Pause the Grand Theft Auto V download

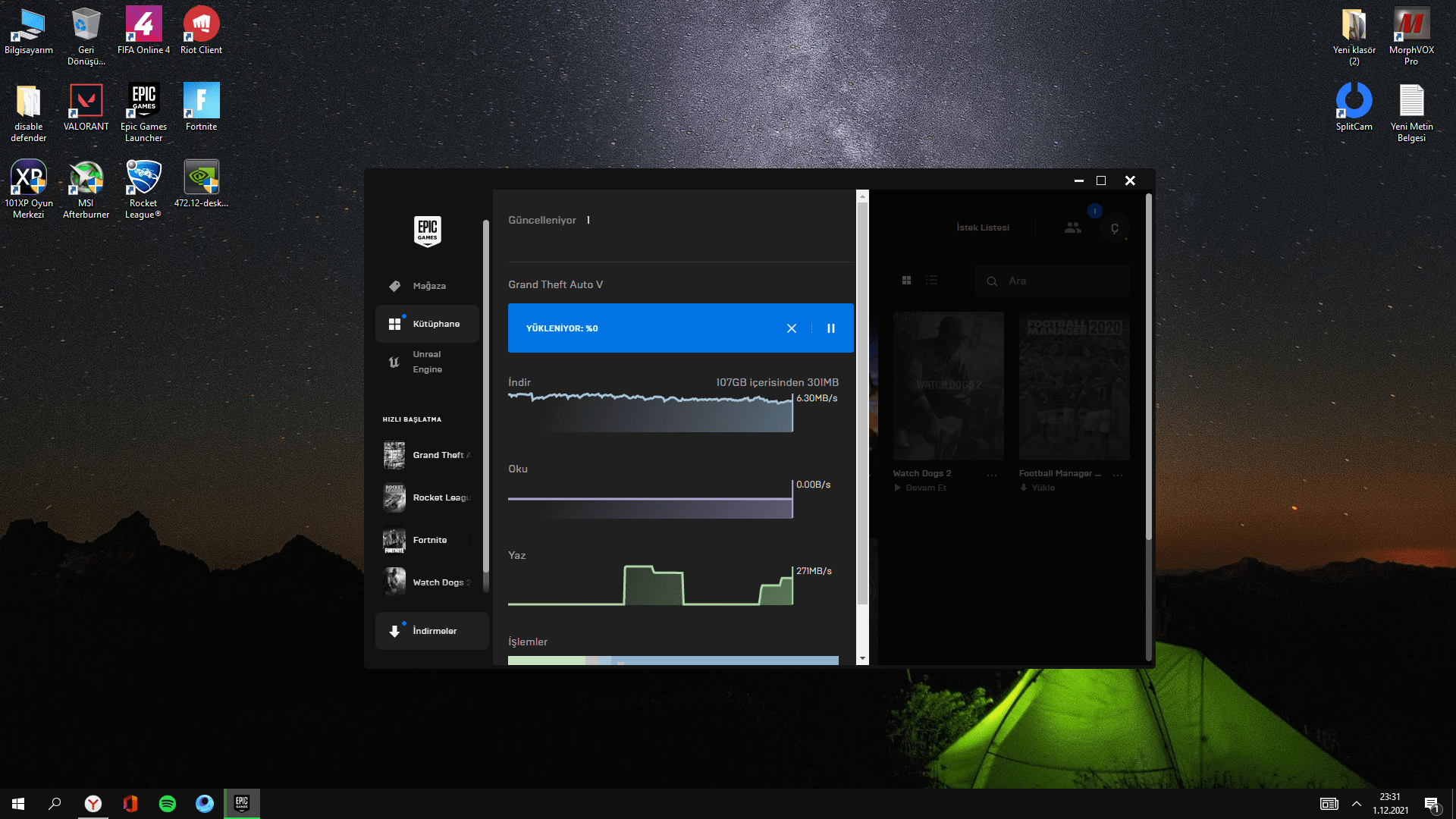pos(831,328)
